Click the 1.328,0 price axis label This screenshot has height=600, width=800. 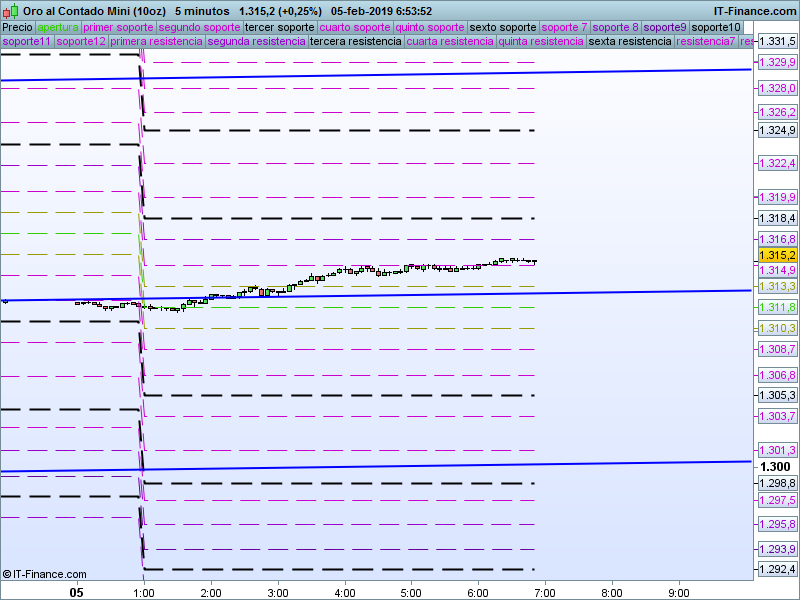[x=778, y=88]
